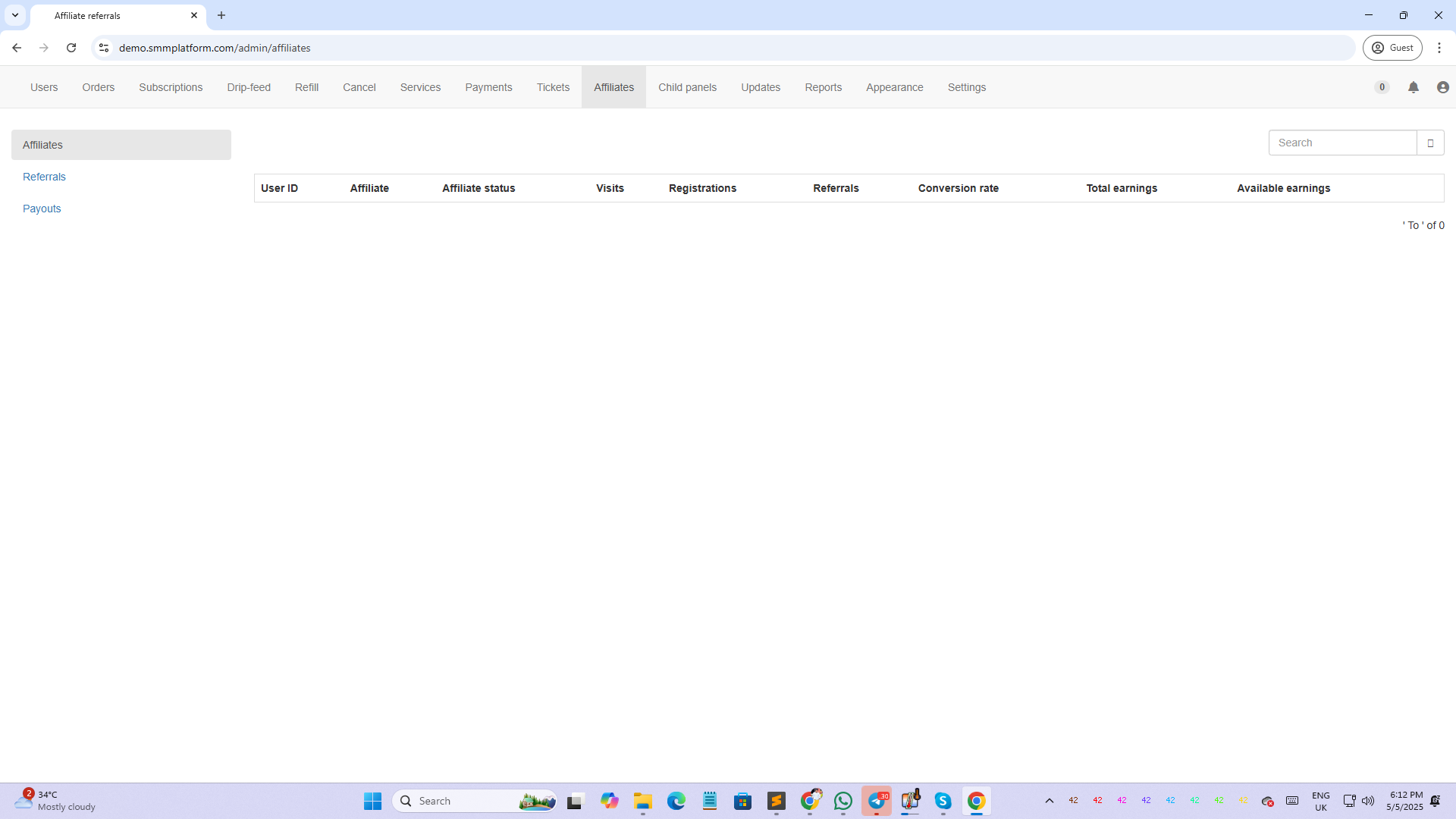The width and height of the screenshot is (1456, 819).
Task: Select Affiliates in the sidebar
Action: [121, 145]
